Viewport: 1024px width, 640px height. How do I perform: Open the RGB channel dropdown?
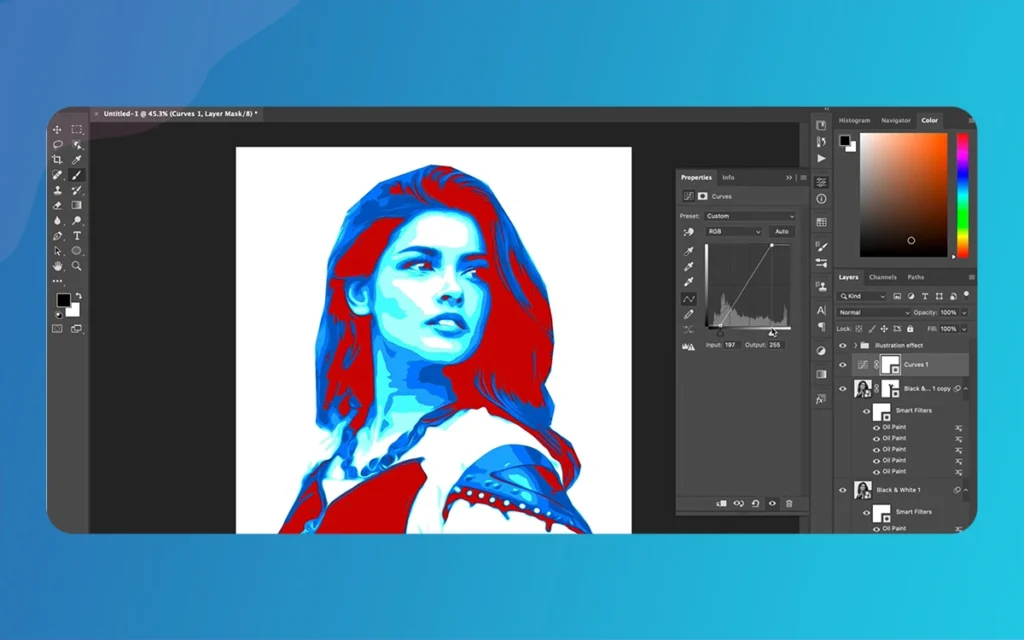coord(734,231)
